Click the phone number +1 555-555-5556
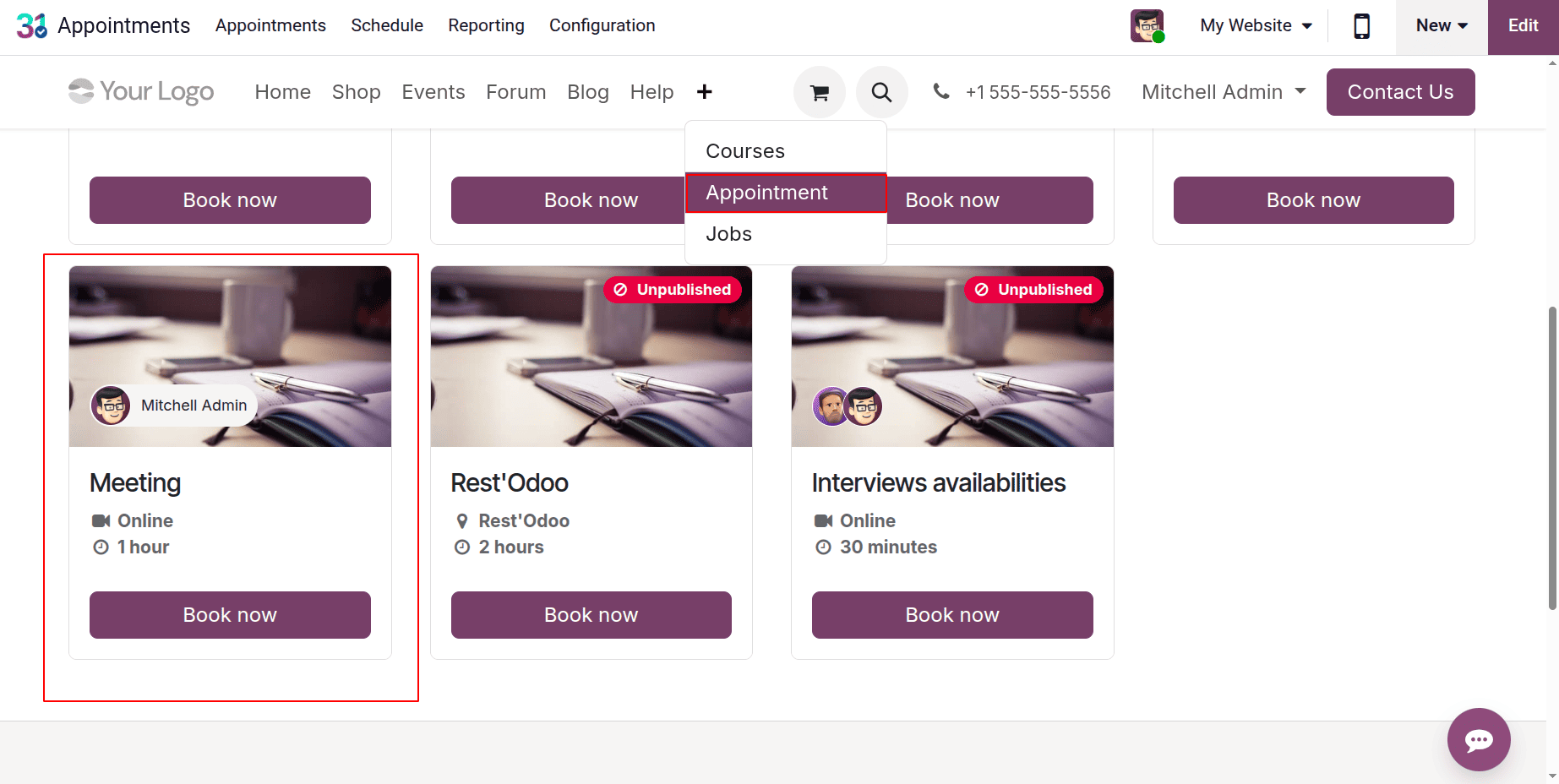Image resolution: width=1559 pixels, height=784 pixels. 1038,92
